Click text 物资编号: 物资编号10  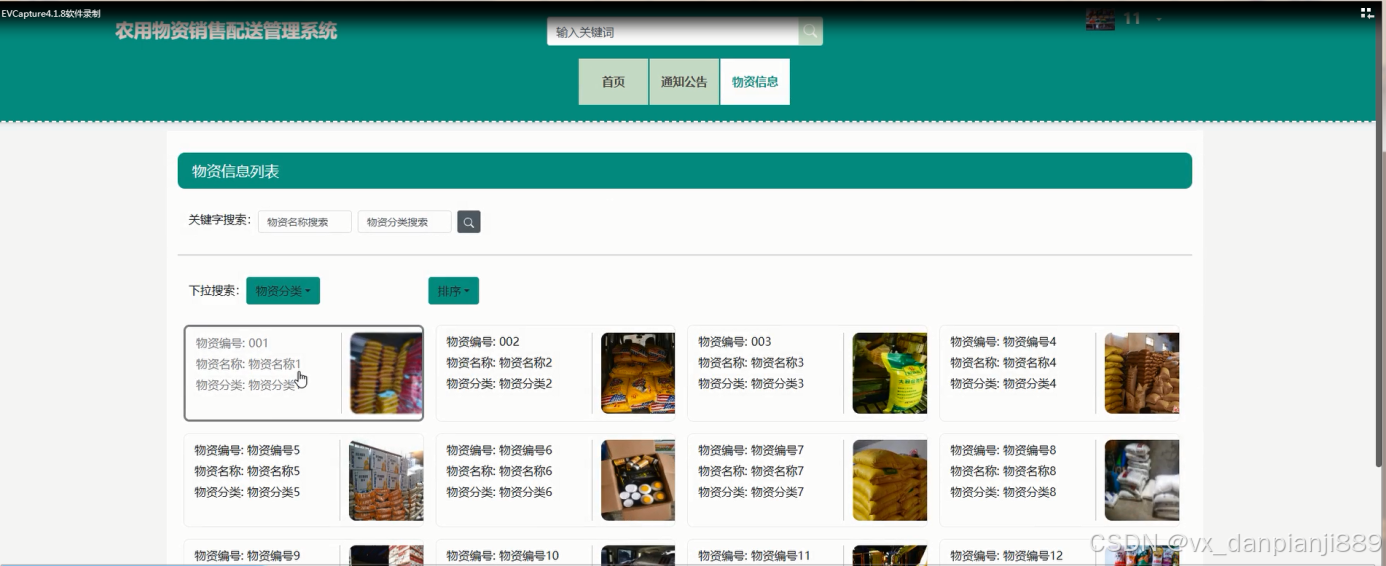503,556
